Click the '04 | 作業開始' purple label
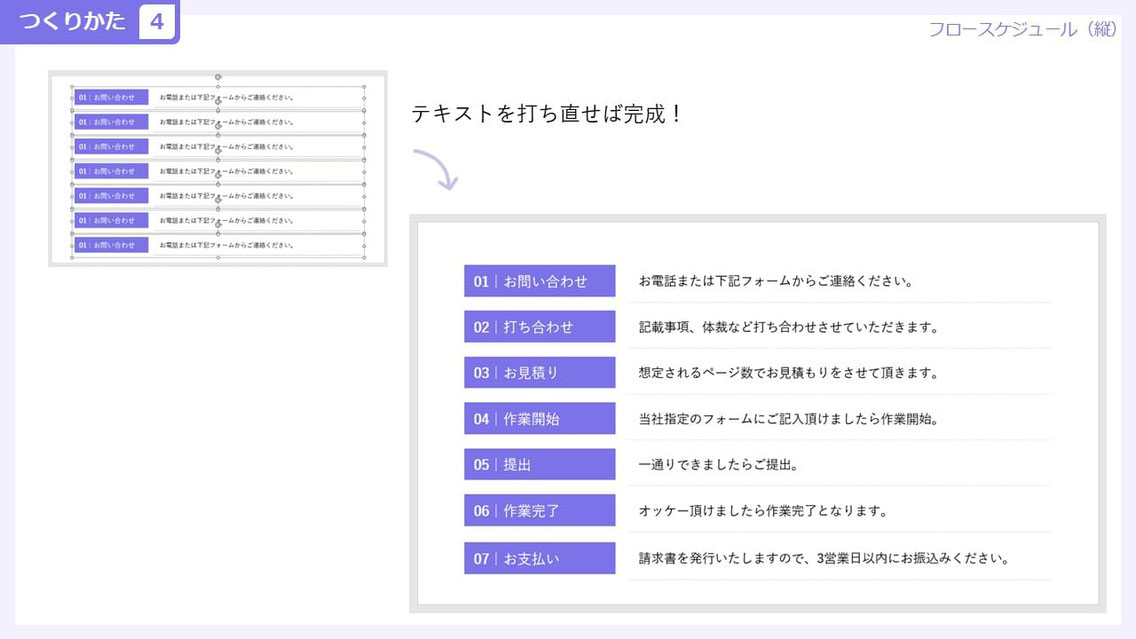The height and width of the screenshot is (639, 1136). pyautogui.click(x=540, y=419)
